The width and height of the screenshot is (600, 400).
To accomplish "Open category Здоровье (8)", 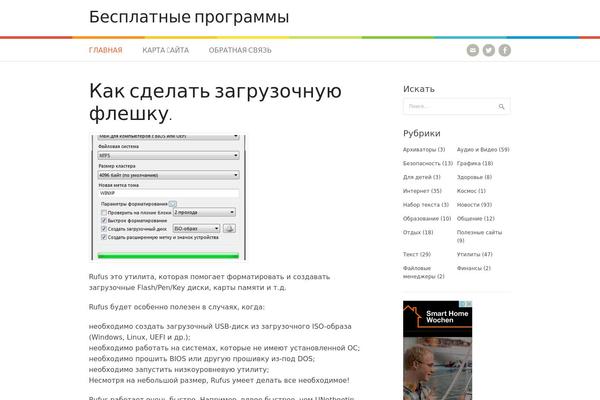I will point(474,177).
